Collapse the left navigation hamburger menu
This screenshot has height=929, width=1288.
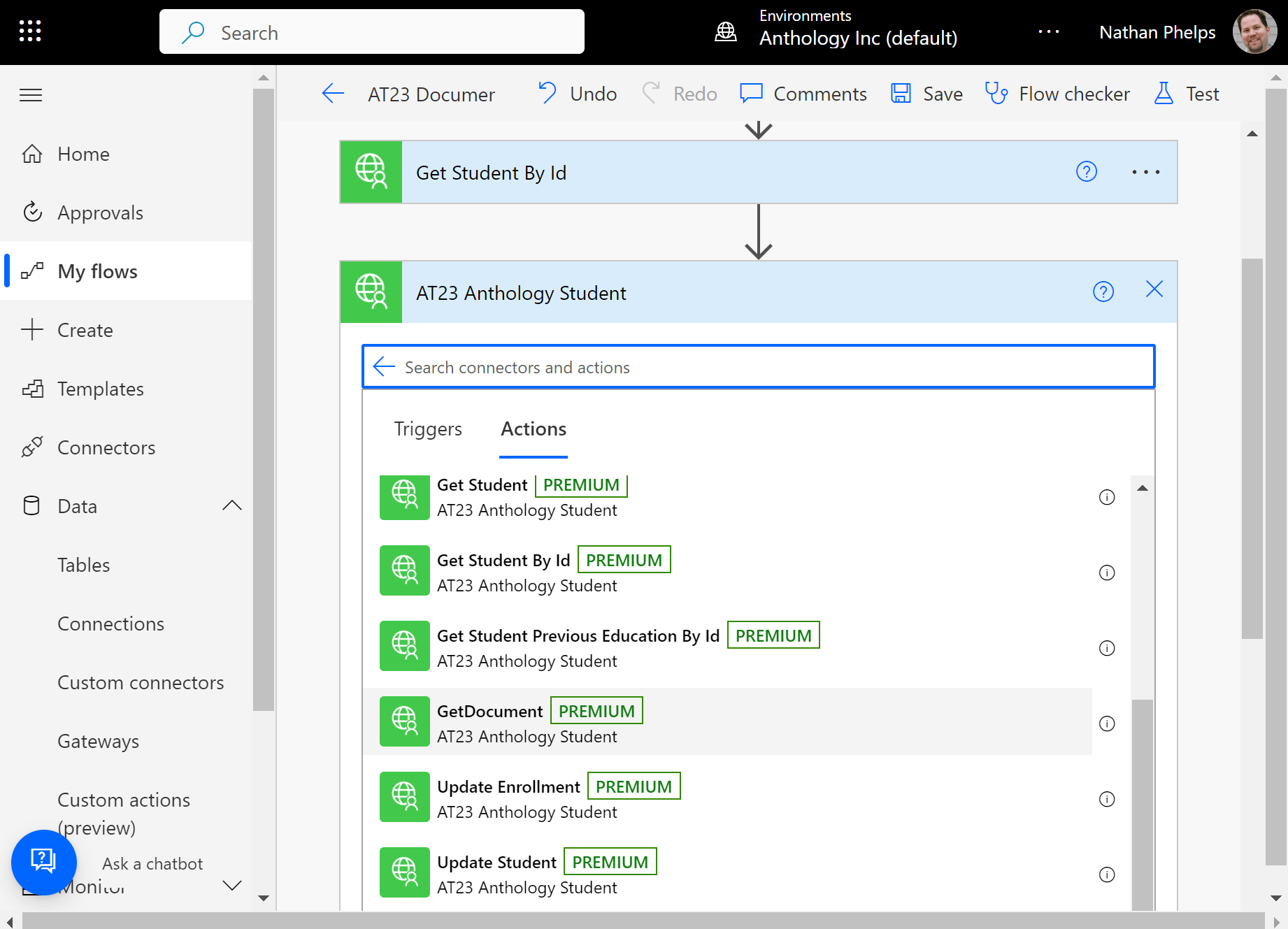(x=31, y=95)
